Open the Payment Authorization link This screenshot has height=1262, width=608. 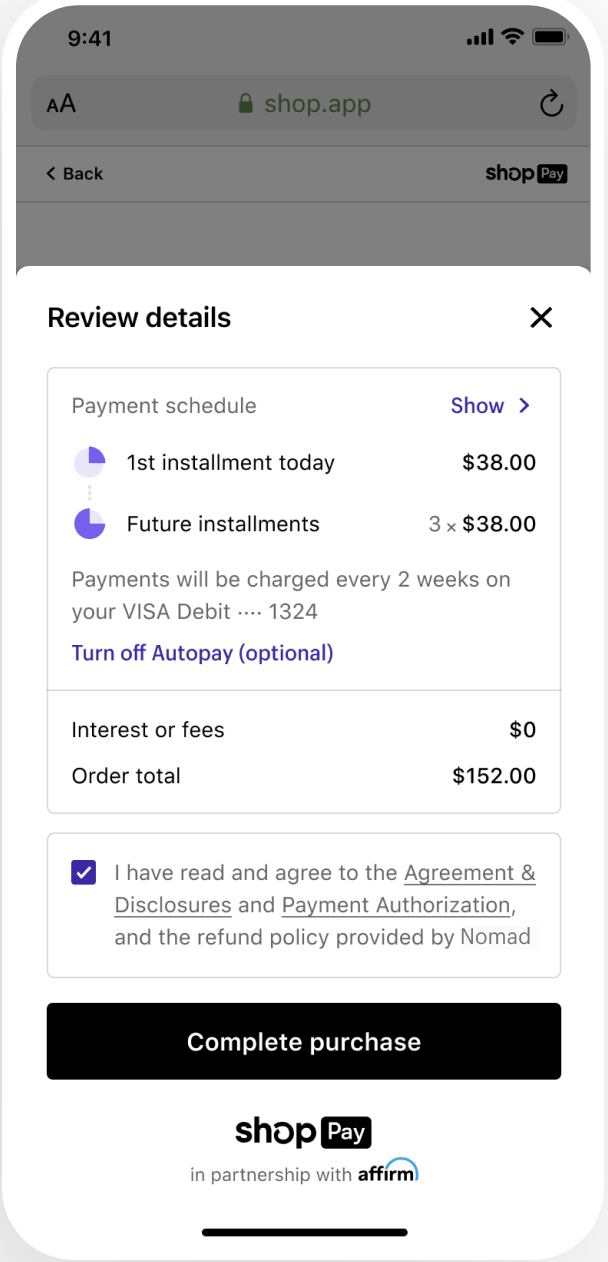pyautogui.click(x=396, y=905)
